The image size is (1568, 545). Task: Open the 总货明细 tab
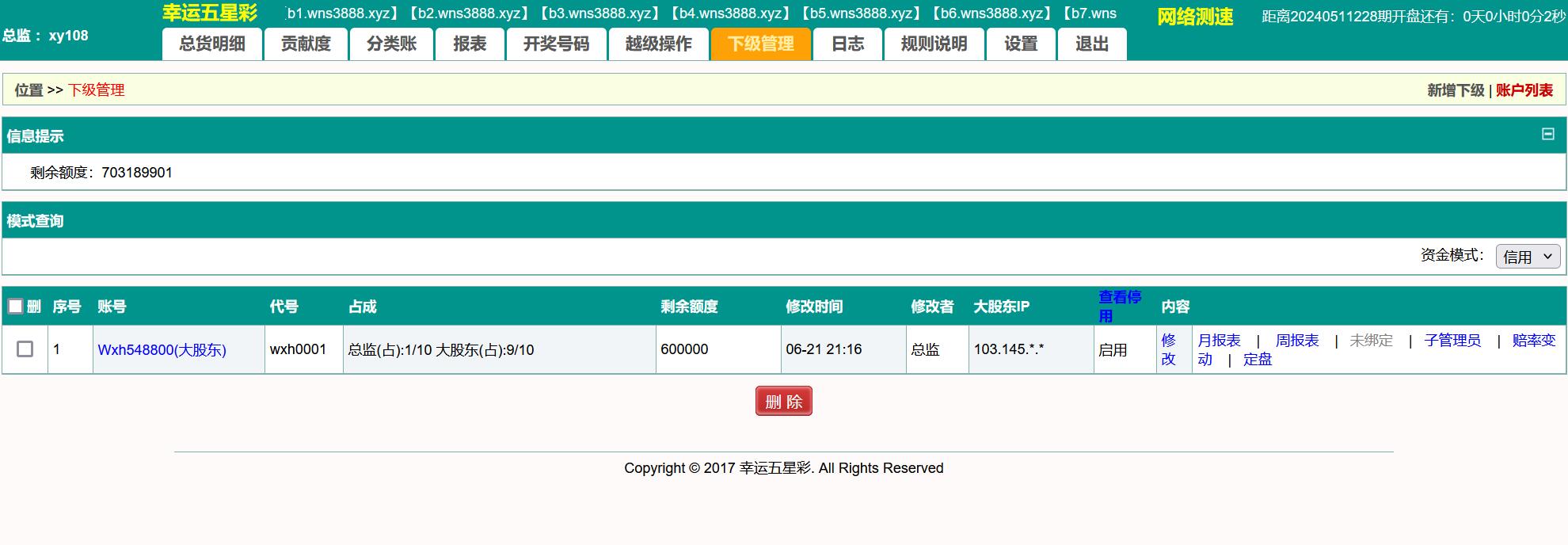pos(211,44)
